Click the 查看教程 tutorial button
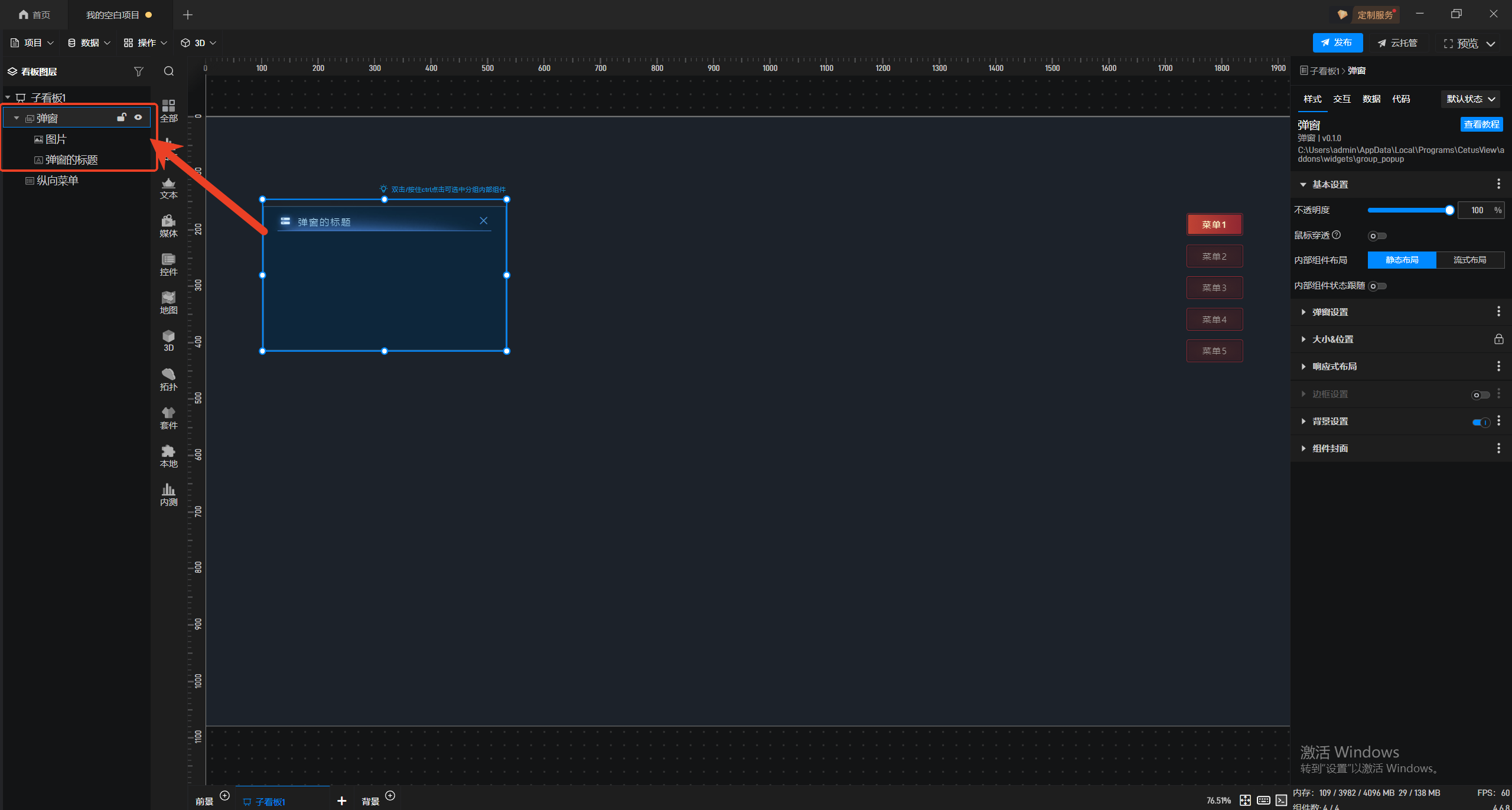The width and height of the screenshot is (1512, 810). [x=1481, y=125]
